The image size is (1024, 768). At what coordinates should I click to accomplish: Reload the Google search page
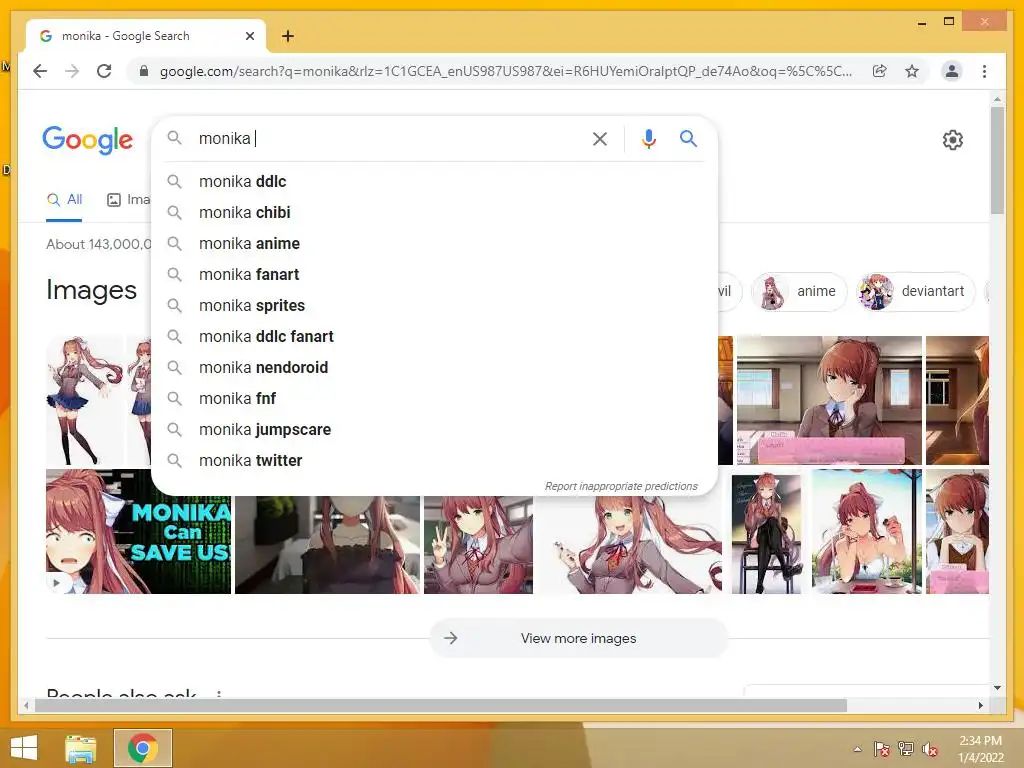[104, 71]
